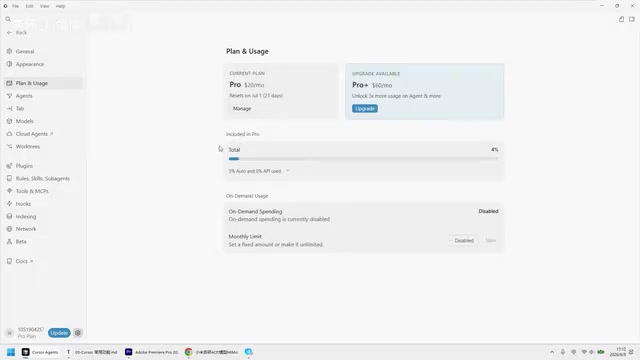Open the Help menu
640x360 pixels.
pos(60,6)
